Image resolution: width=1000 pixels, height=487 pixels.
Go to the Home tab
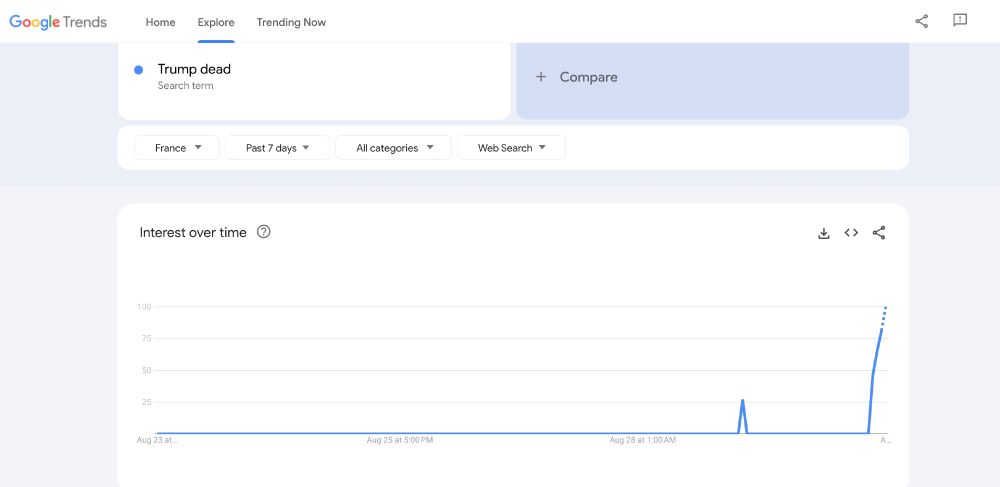click(x=160, y=22)
